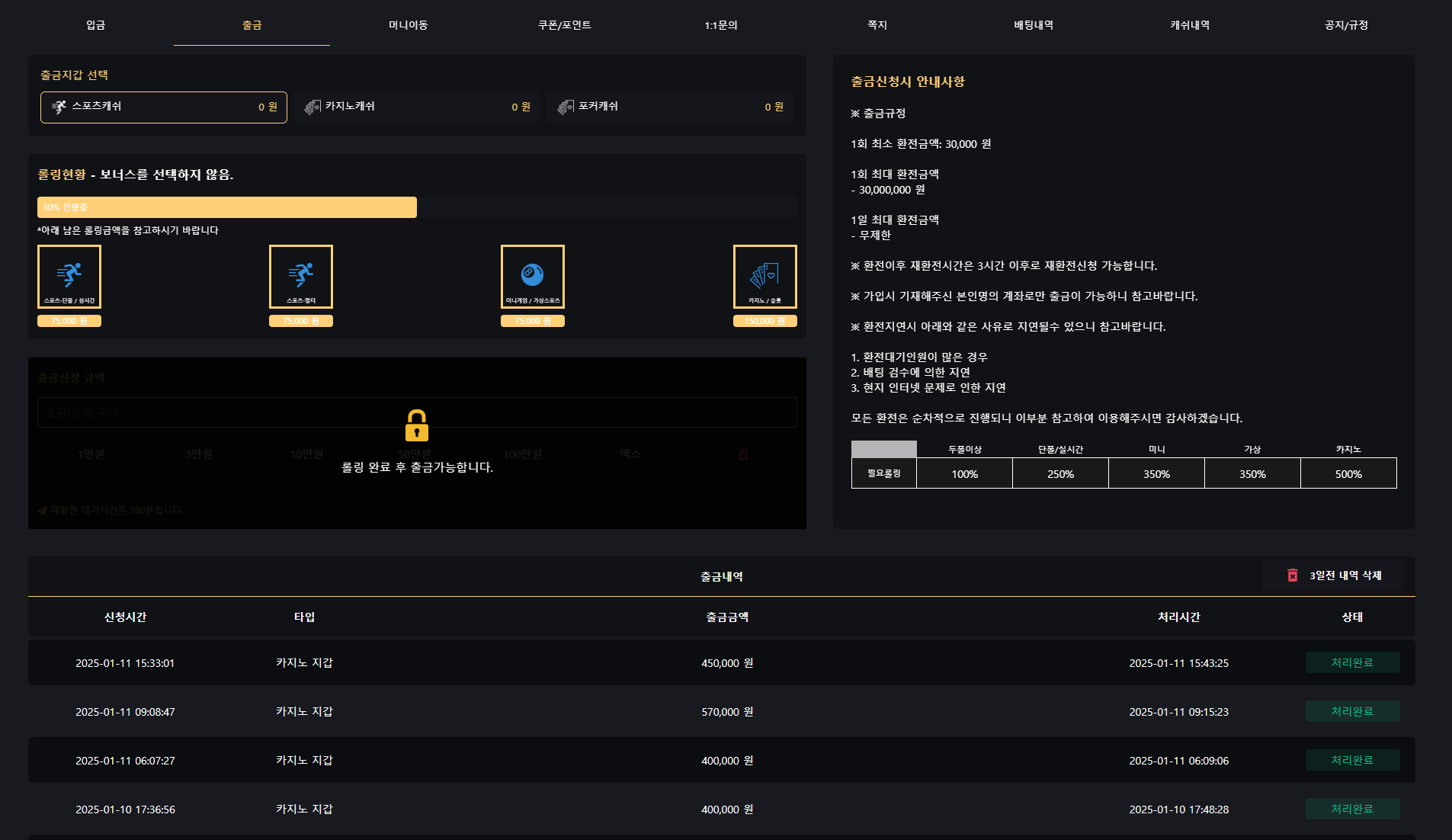
Task: Click the 상태 column header
Action: [x=1352, y=617]
